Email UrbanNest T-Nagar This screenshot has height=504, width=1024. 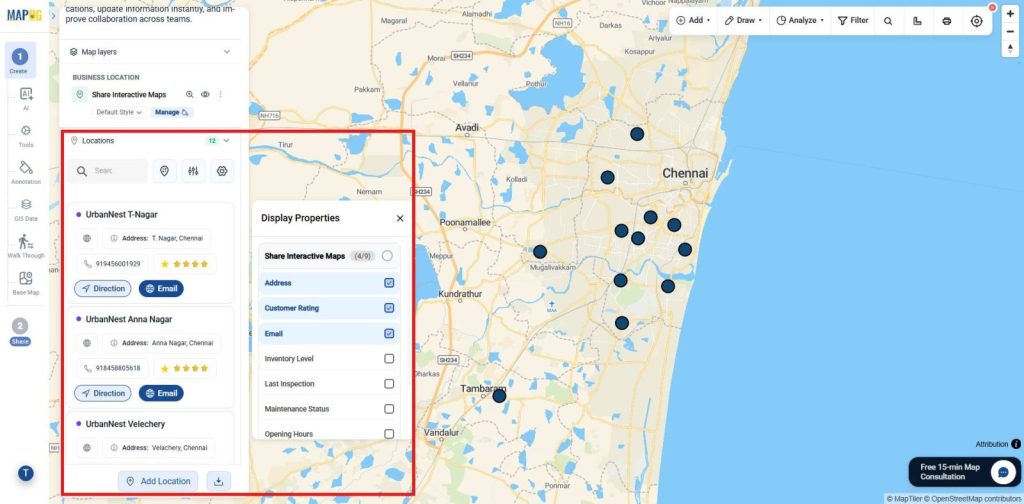point(161,288)
